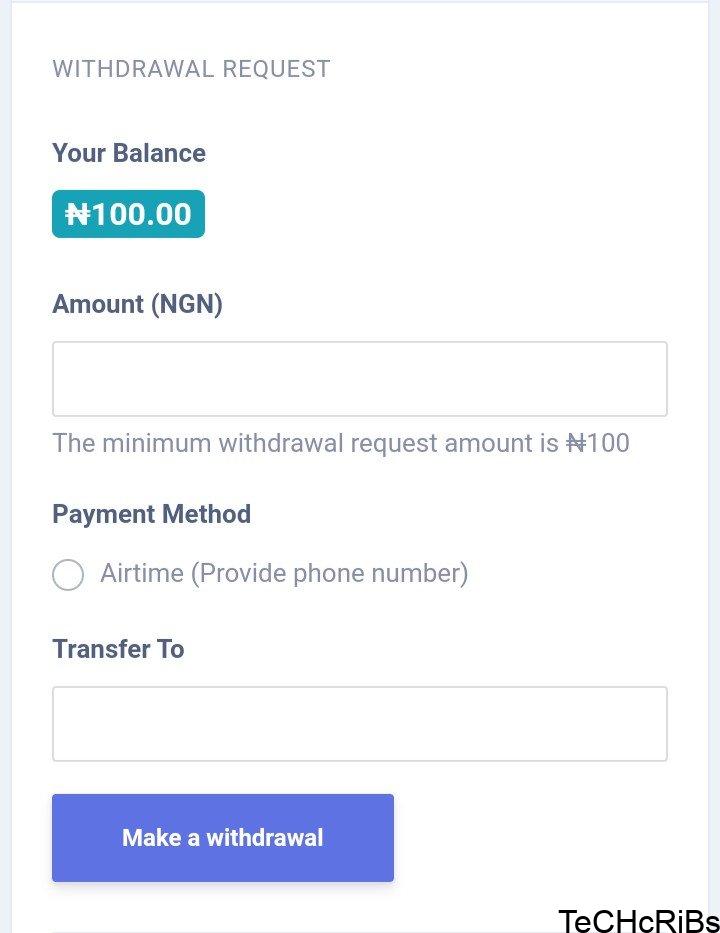
Task: Click the Amount (NGN) input field
Action: (359, 379)
